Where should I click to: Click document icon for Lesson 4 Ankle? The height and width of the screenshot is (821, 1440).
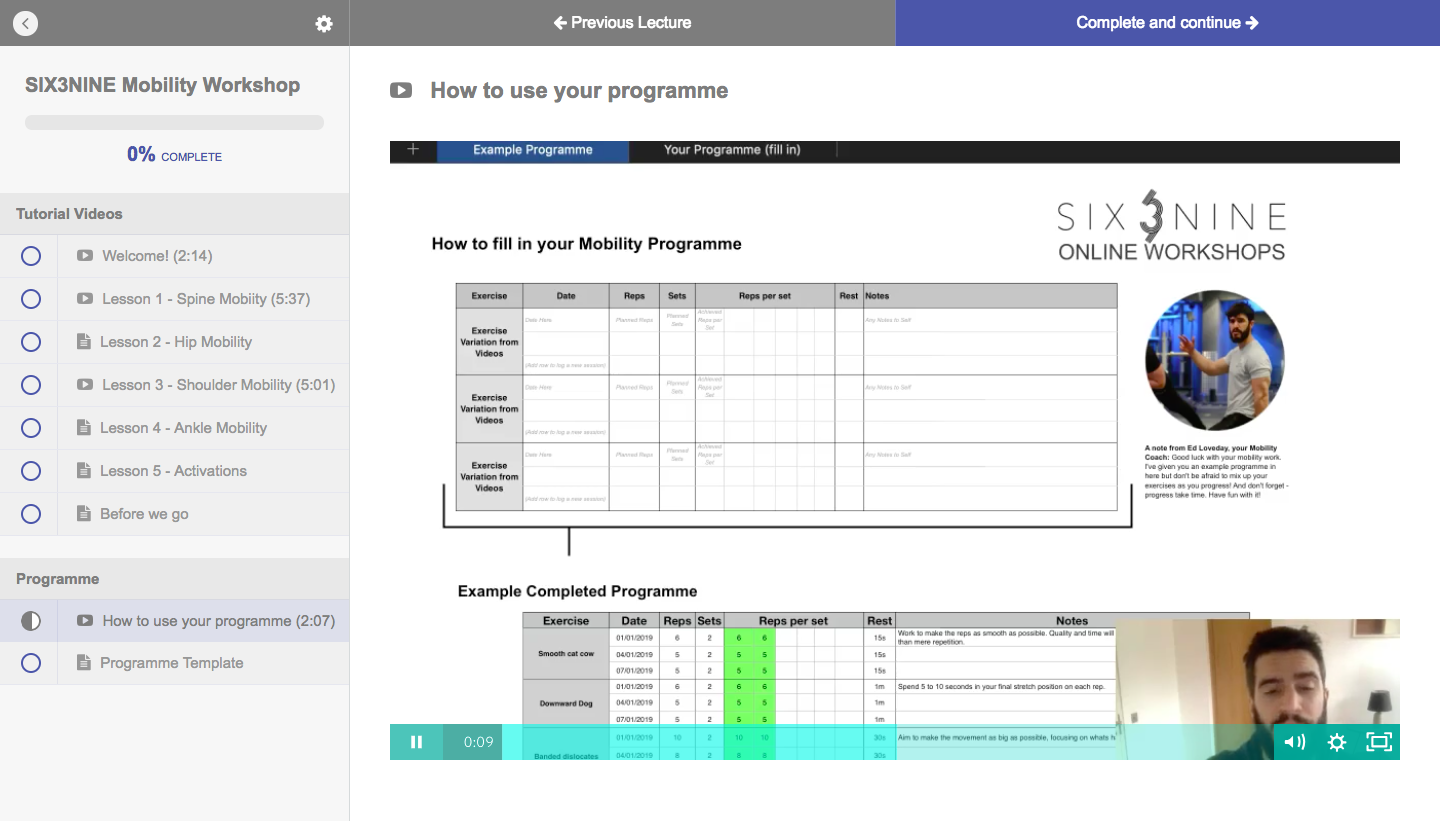84,428
